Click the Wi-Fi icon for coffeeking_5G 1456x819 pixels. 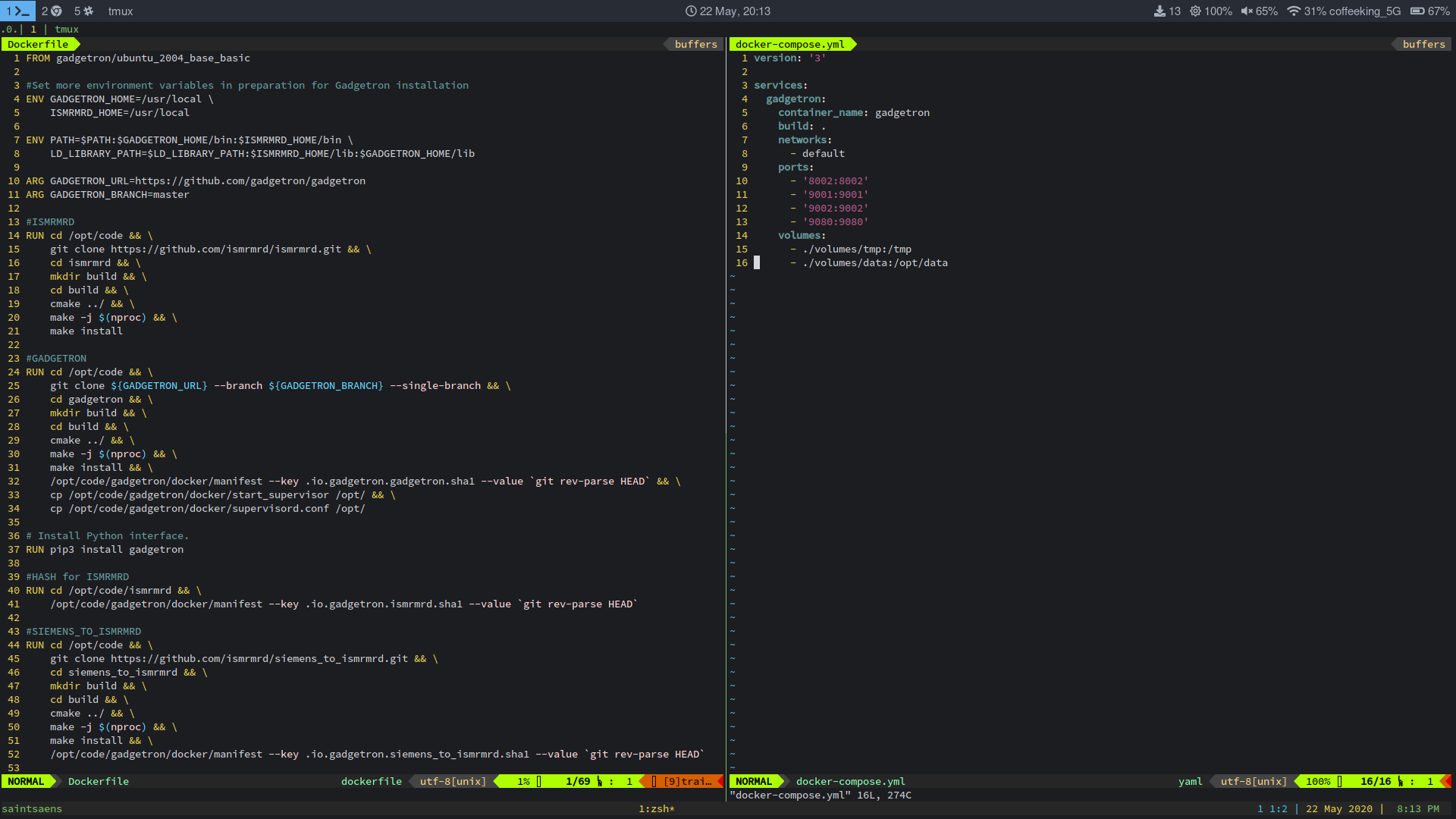(x=1294, y=11)
